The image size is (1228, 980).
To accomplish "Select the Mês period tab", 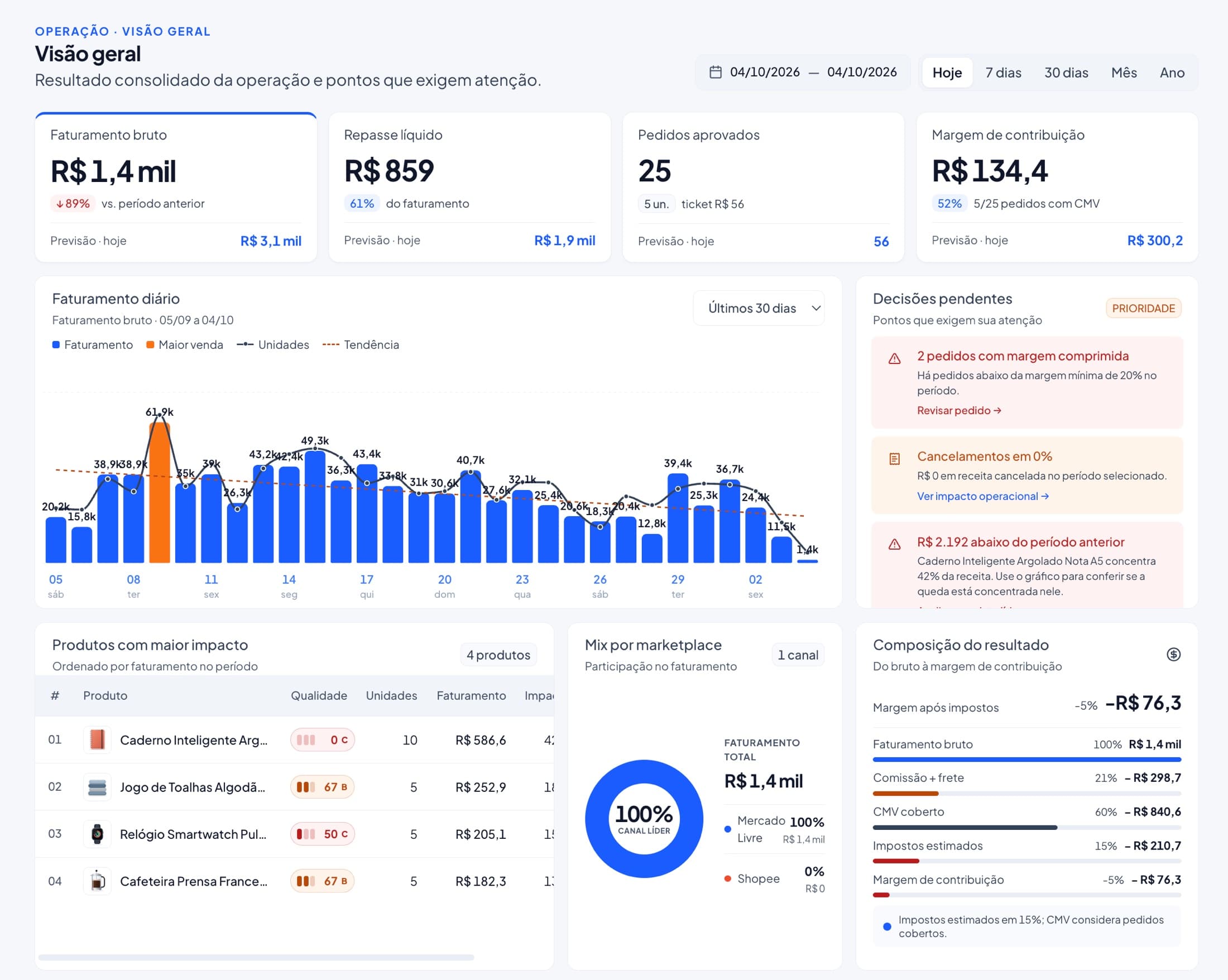I will point(1124,73).
